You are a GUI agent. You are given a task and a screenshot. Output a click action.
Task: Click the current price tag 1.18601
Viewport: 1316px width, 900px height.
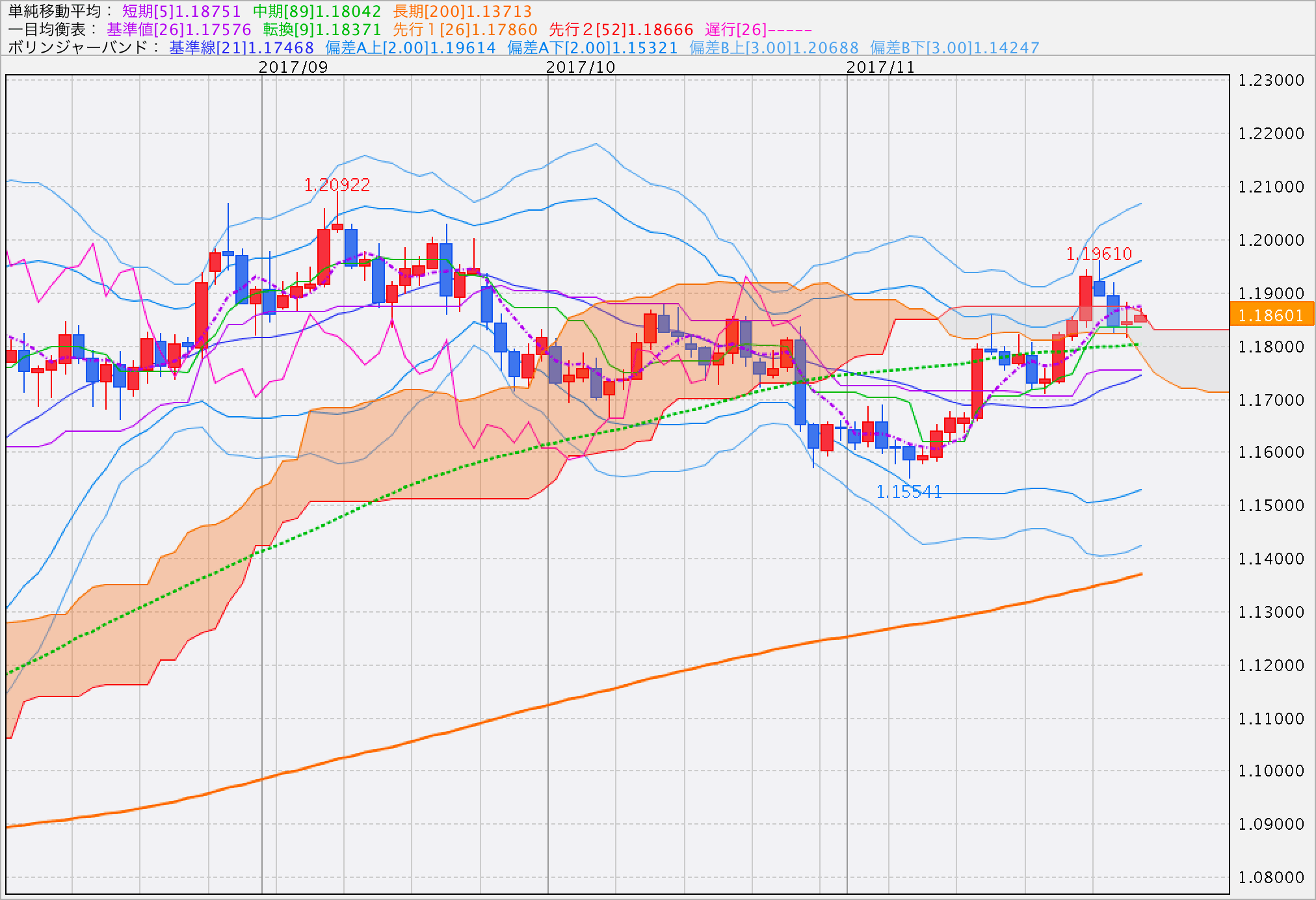[x=1272, y=315]
